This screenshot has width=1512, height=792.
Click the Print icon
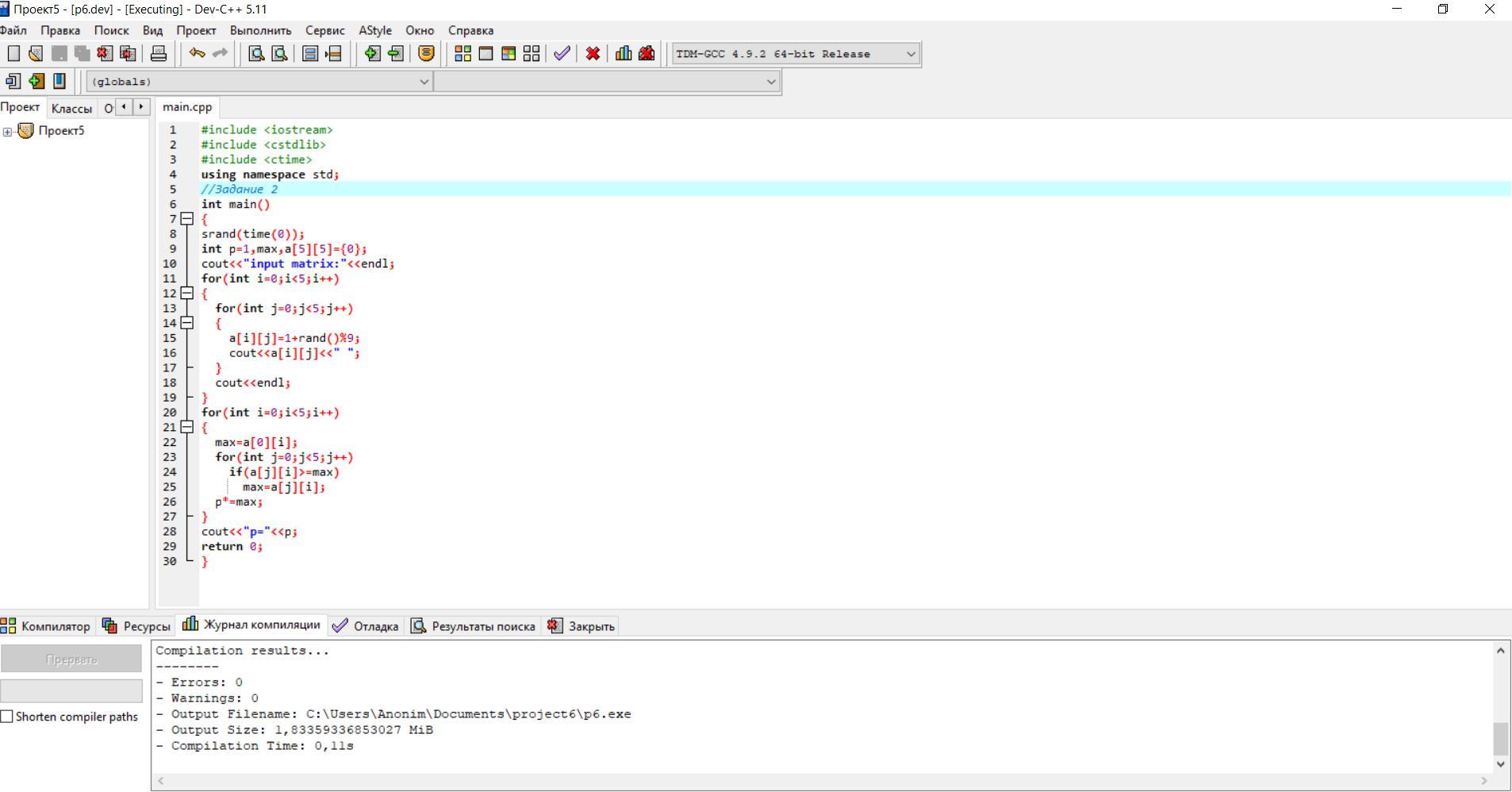[159, 53]
